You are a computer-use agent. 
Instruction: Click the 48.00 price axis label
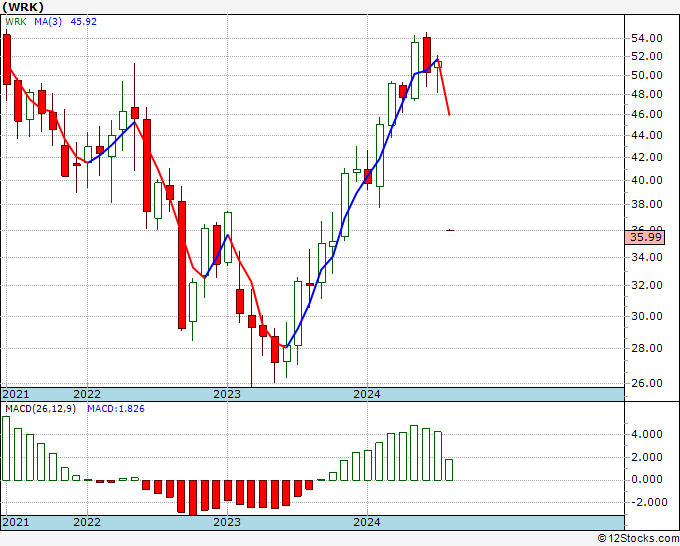(647, 95)
